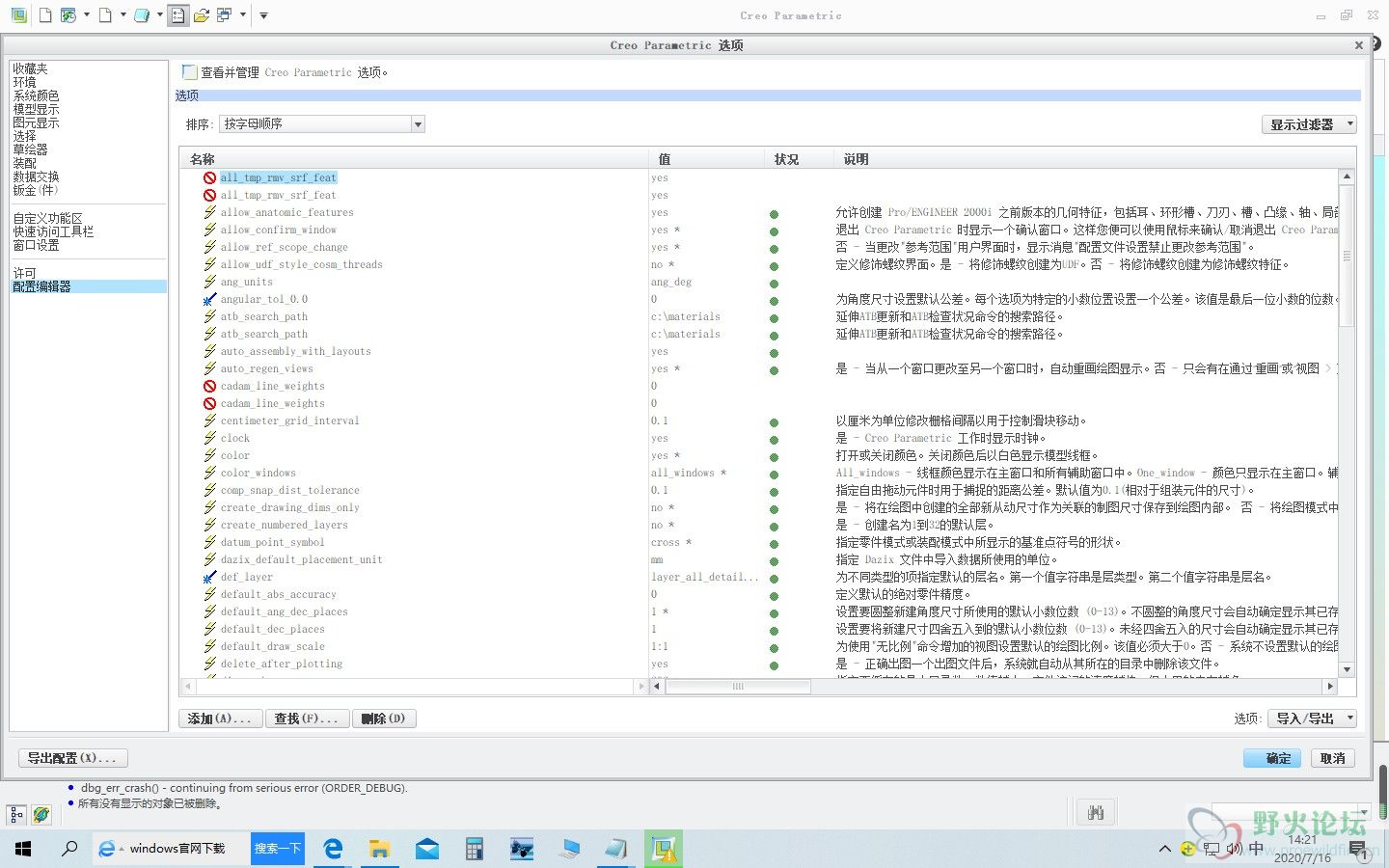Click the 查找(F)... button
The width and height of the screenshot is (1389, 868).
(x=306, y=719)
